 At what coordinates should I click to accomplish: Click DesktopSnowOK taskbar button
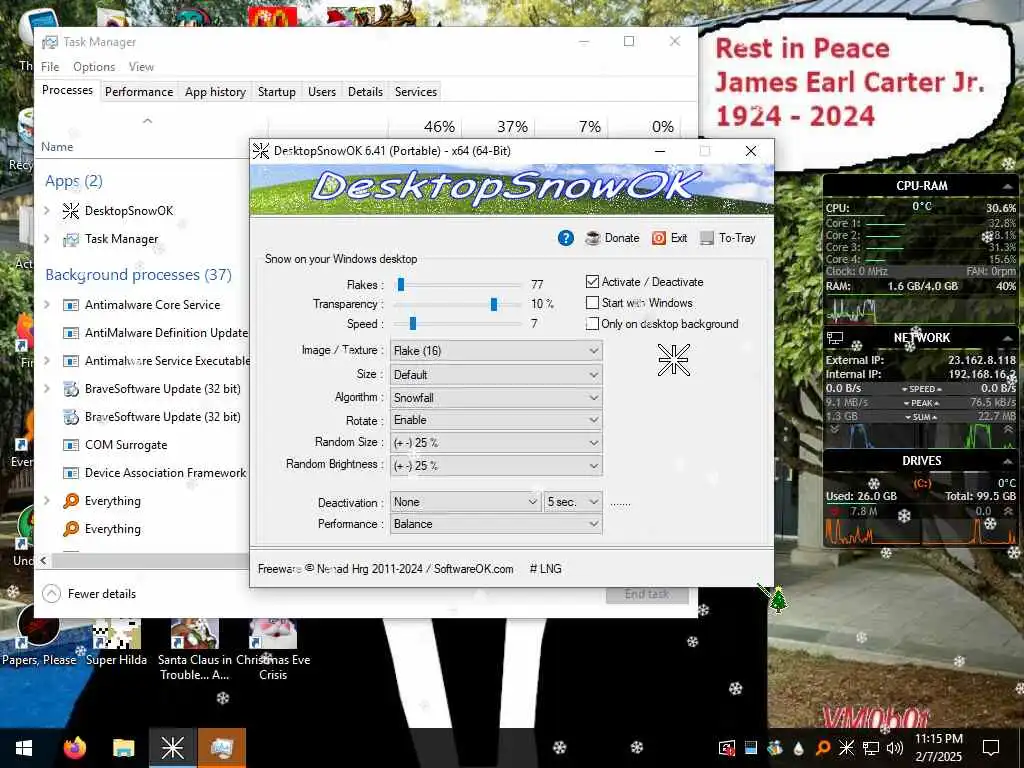coord(172,748)
